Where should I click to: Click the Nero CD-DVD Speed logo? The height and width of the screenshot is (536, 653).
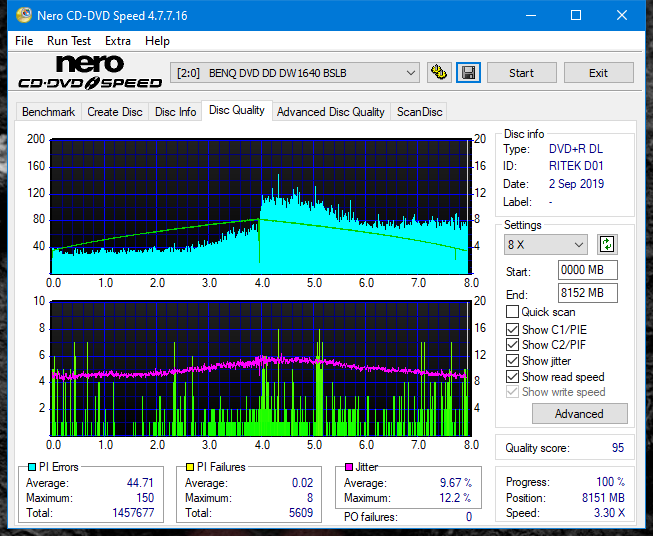point(90,72)
